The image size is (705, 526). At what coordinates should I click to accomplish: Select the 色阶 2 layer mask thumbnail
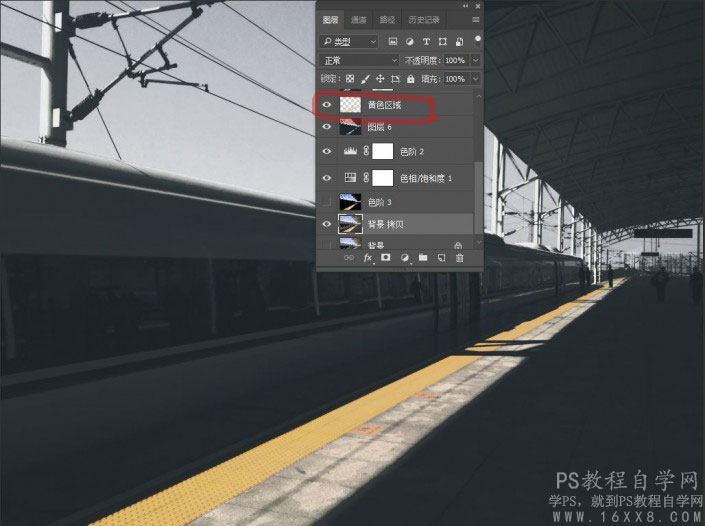tap(383, 152)
